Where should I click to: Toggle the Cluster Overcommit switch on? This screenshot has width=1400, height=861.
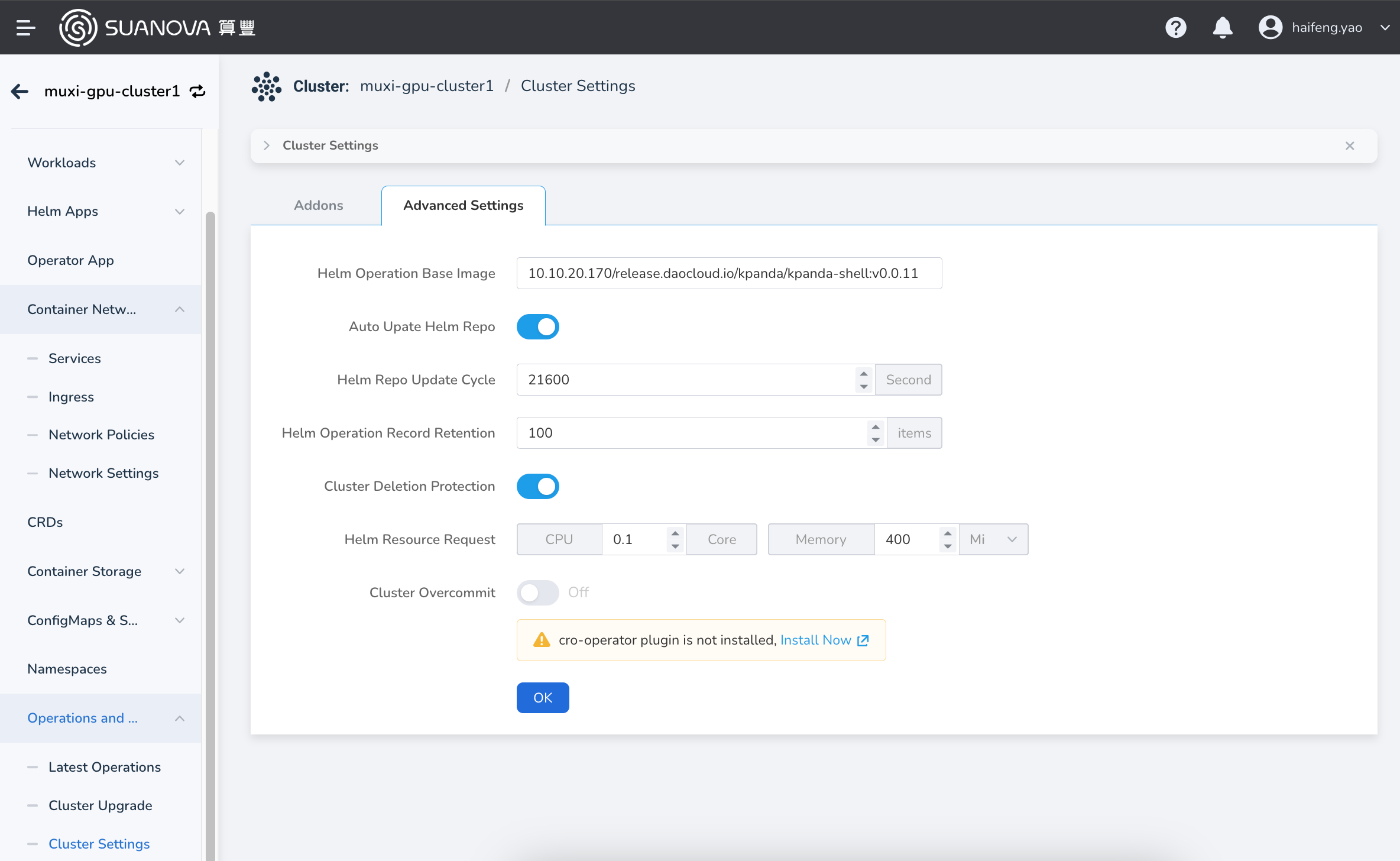(538, 592)
